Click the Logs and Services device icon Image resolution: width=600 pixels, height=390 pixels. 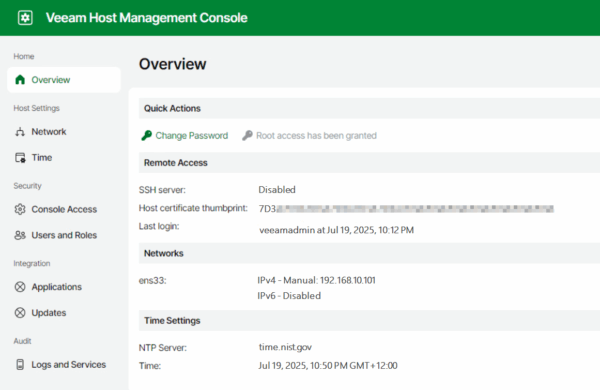tap(20, 364)
